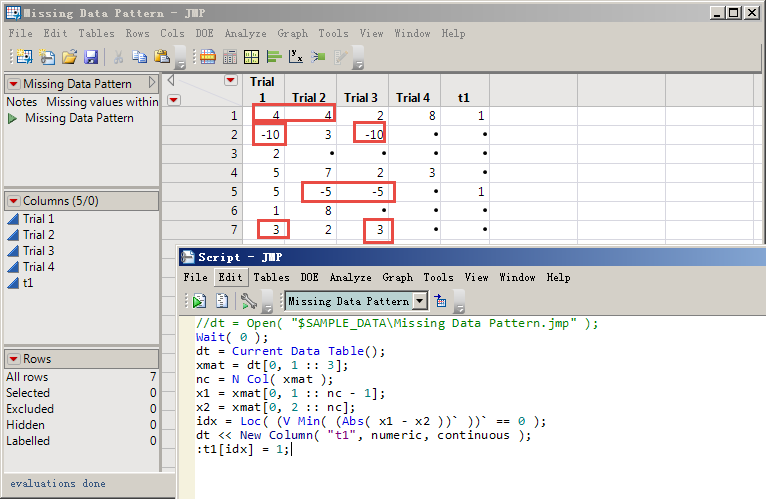Click the Distribution bar chart icon

(x=274, y=56)
